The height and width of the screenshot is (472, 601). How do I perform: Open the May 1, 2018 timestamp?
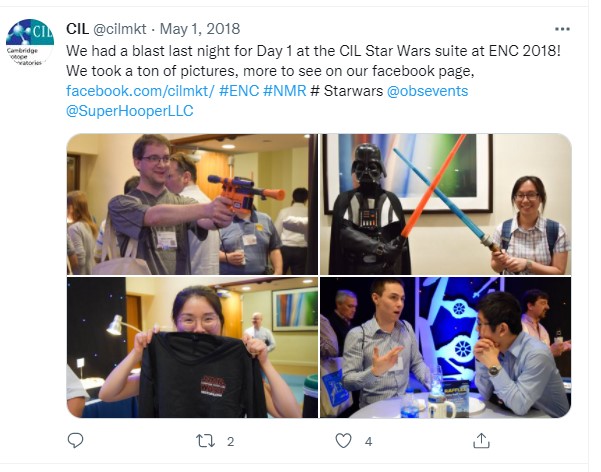pyautogui.click(x=200, y=29)
